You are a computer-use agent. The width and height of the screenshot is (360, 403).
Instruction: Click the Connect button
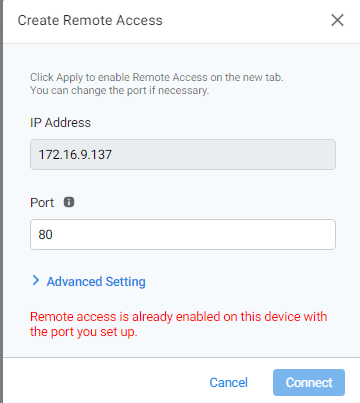pos(309,382)
